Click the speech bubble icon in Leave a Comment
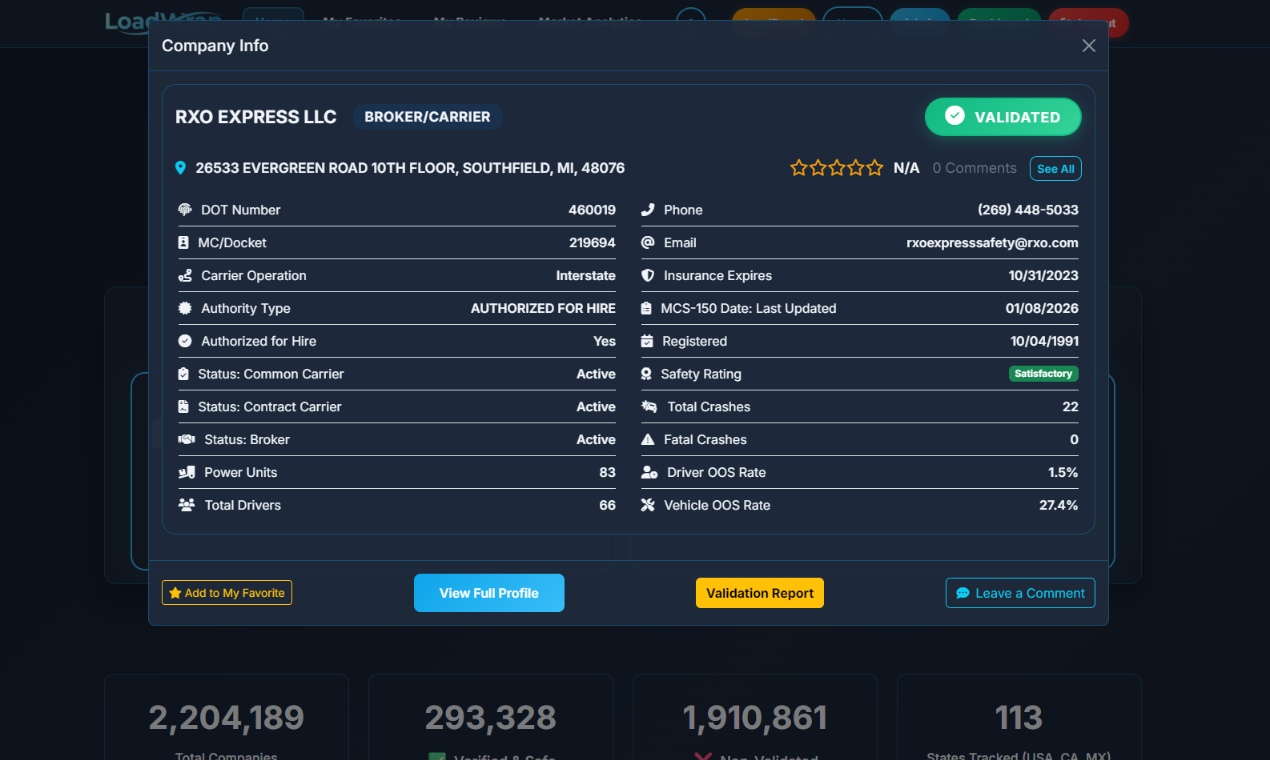 [963, 592]
